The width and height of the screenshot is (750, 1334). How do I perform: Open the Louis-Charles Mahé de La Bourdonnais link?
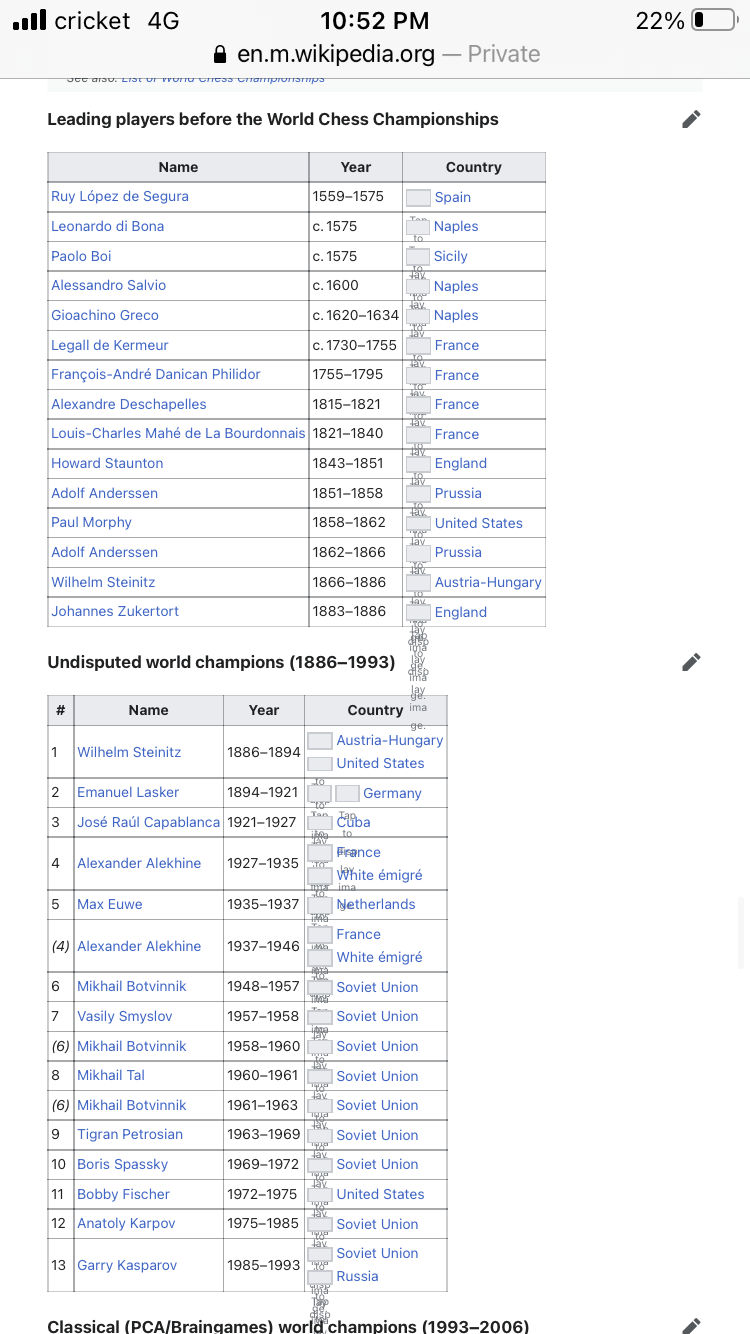click(178, 434)
